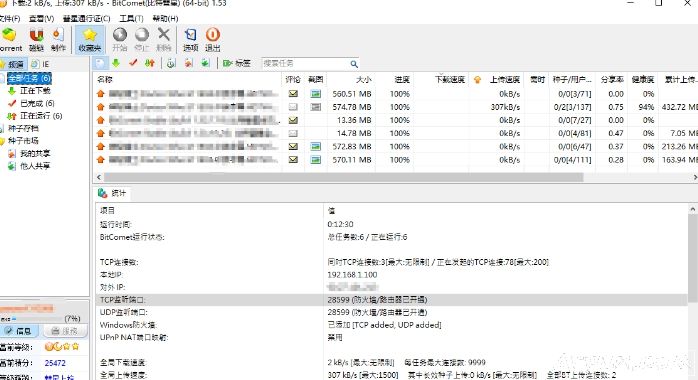
Task: Open a Torrent file from the toolbar
Action: tap(10, 40)
